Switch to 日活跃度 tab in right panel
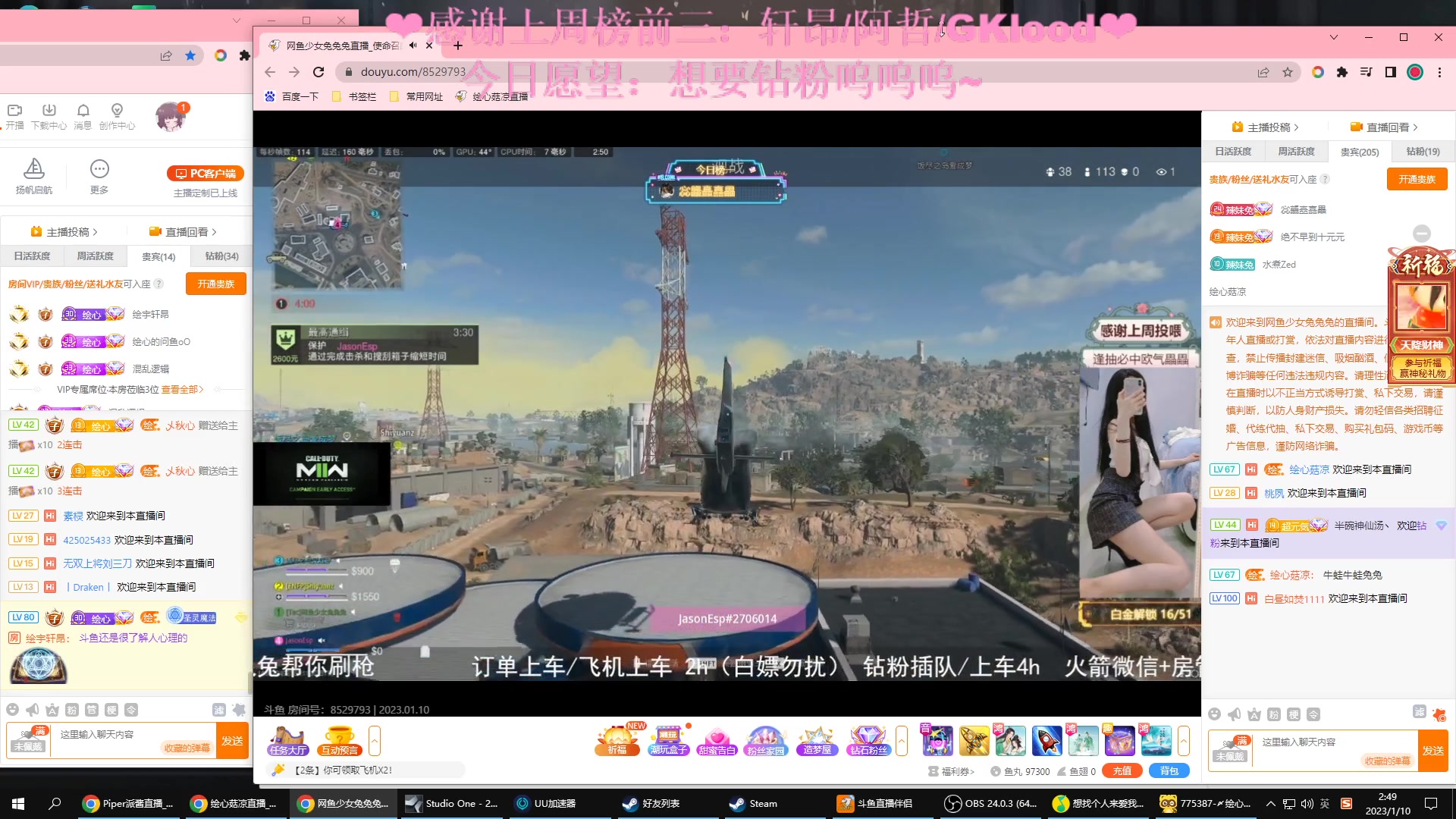Screen dimensions: 1456x819 pyautogui.click(x=1233, y=152)
